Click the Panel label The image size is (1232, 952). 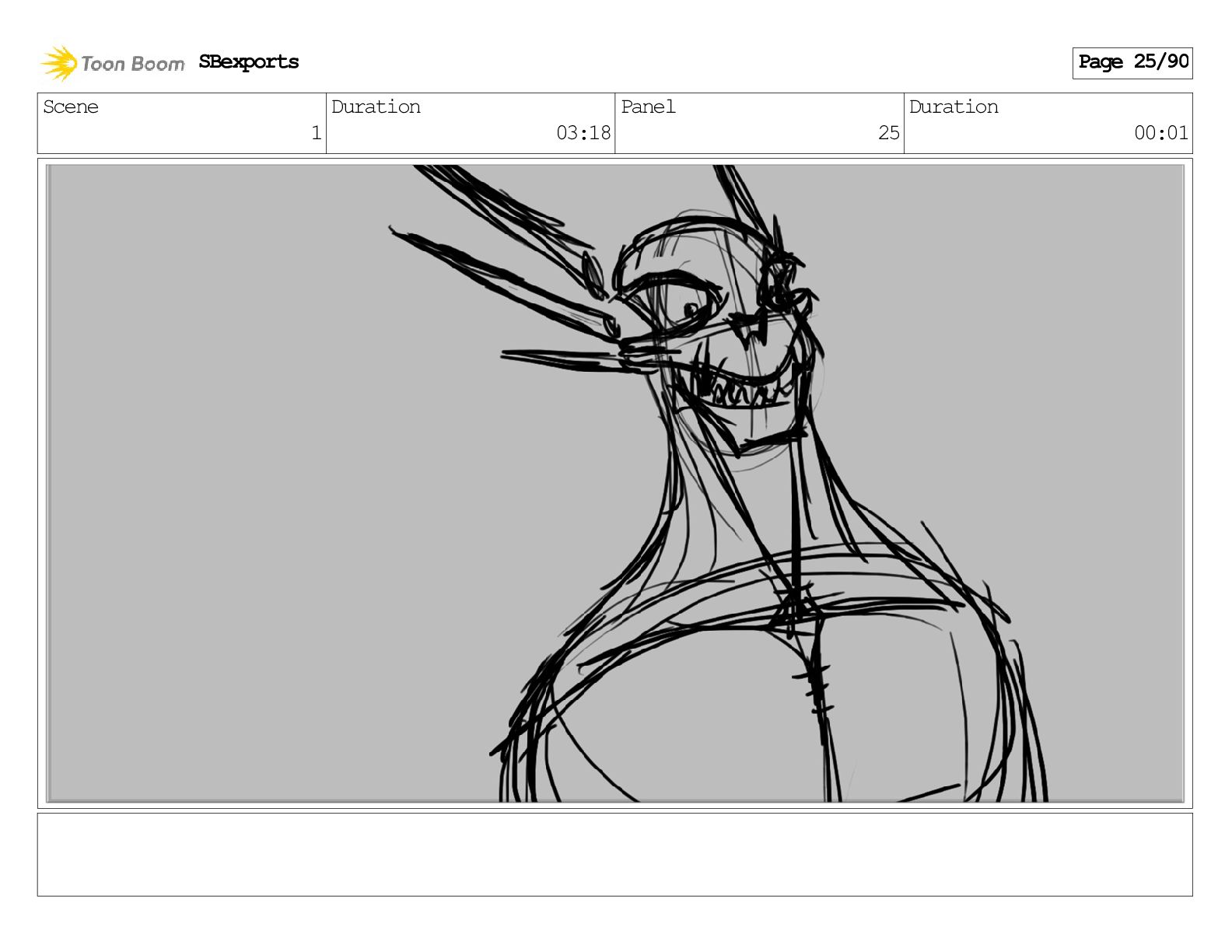point(648,107)
